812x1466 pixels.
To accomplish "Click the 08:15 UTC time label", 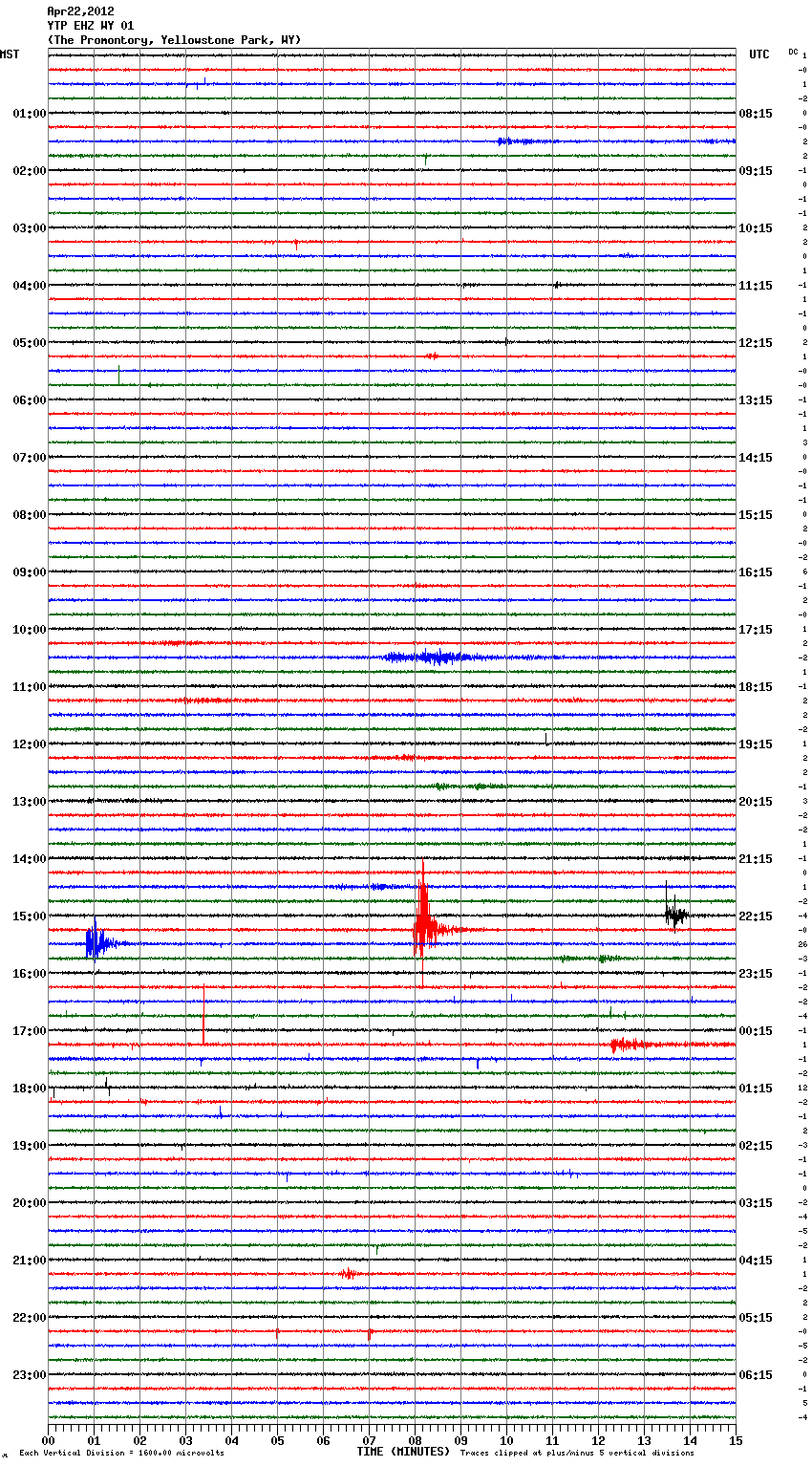I will (x=756, y=114).
